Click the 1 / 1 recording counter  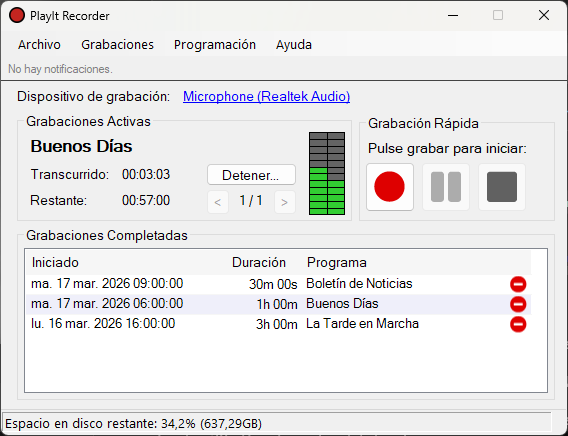coord(251,201)
